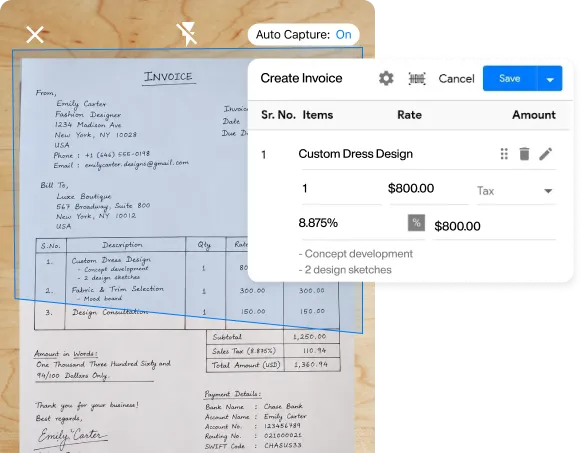583x453 pixels.
Task: Click Sales Tax (8.875%) row on scan
Action: pos(273,351)
